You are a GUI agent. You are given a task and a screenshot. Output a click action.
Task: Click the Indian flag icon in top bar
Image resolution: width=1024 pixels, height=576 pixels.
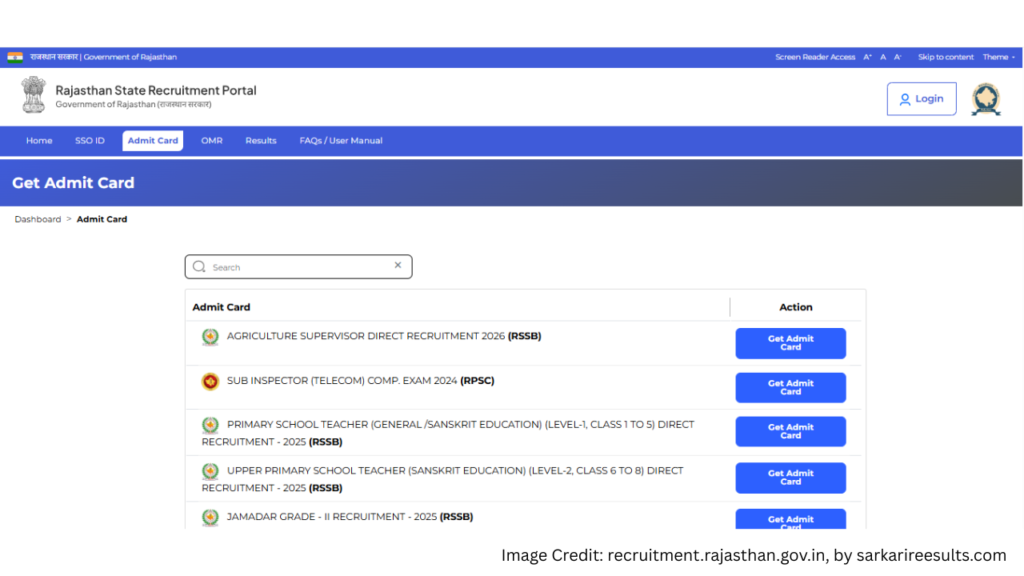15,57
